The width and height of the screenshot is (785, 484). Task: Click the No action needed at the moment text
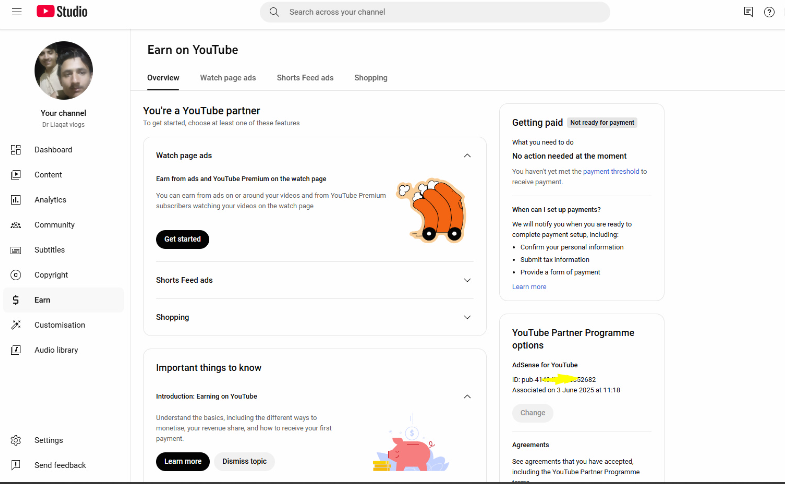[569, 156]
